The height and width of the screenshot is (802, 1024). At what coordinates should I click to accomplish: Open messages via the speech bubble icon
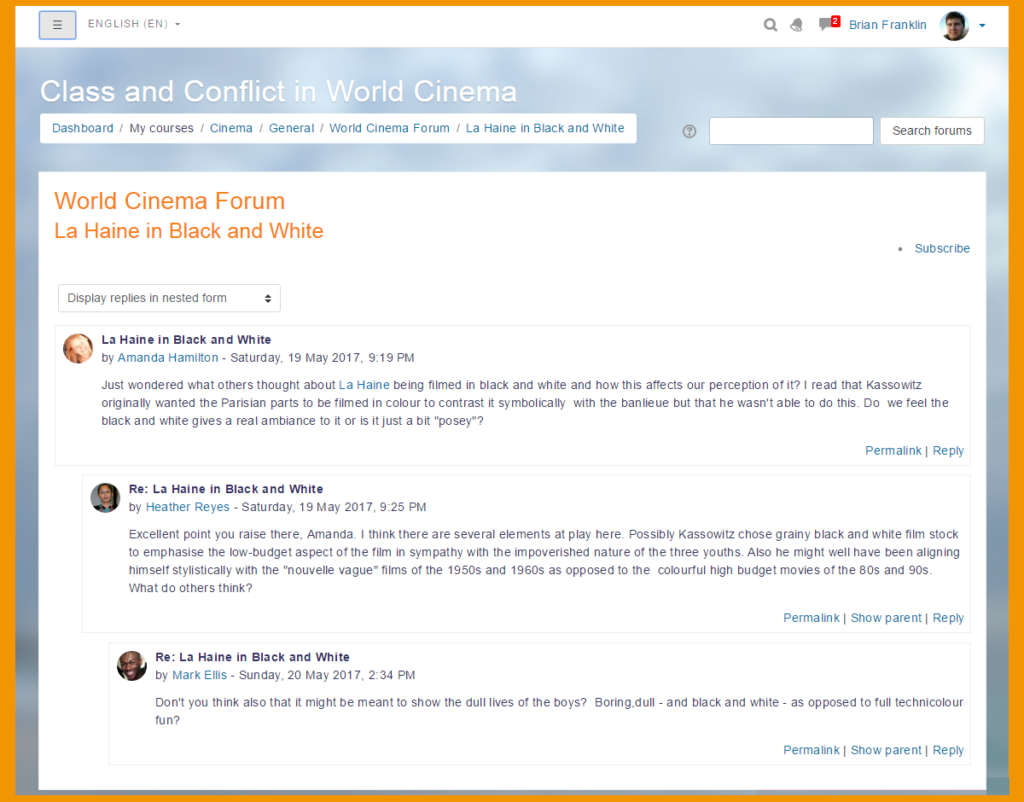pos(823,25)
